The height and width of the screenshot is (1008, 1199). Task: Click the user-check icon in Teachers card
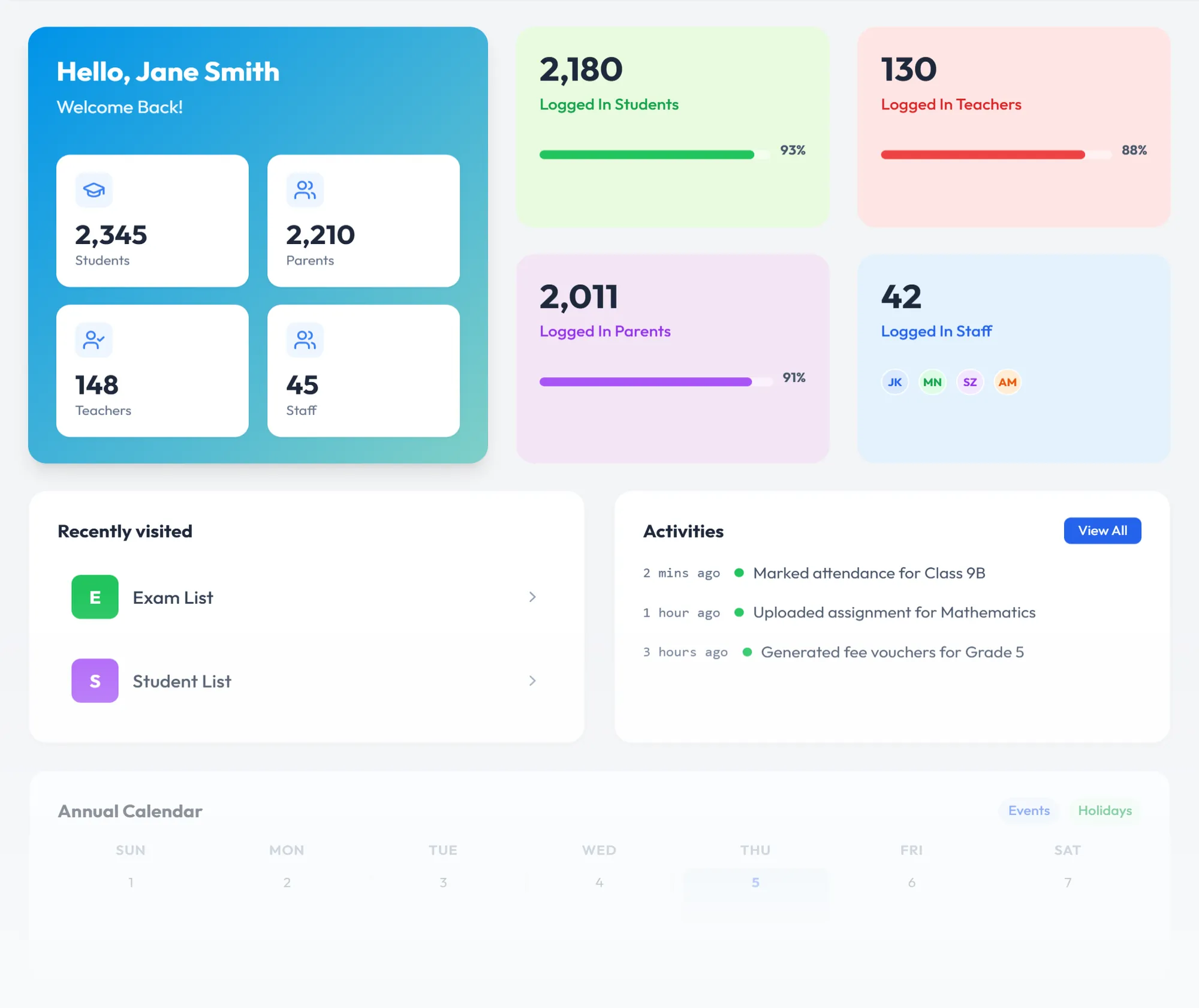click(94, 340)
